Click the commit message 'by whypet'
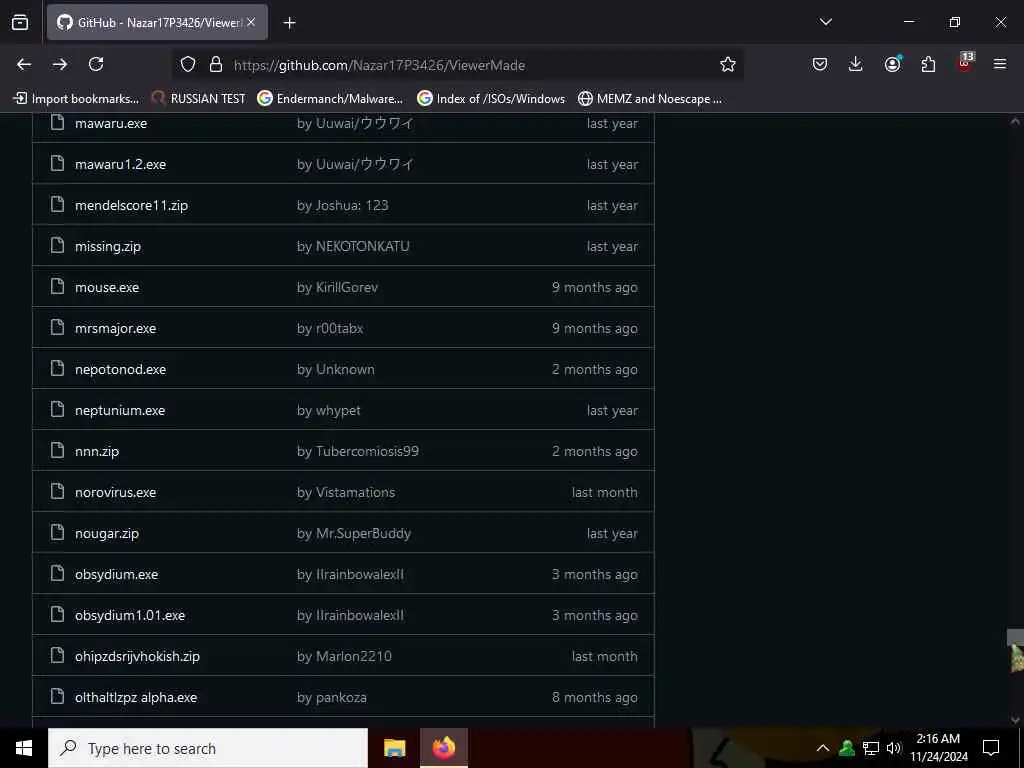Viewport: 1024px width, 768px height. coord(328,411)
